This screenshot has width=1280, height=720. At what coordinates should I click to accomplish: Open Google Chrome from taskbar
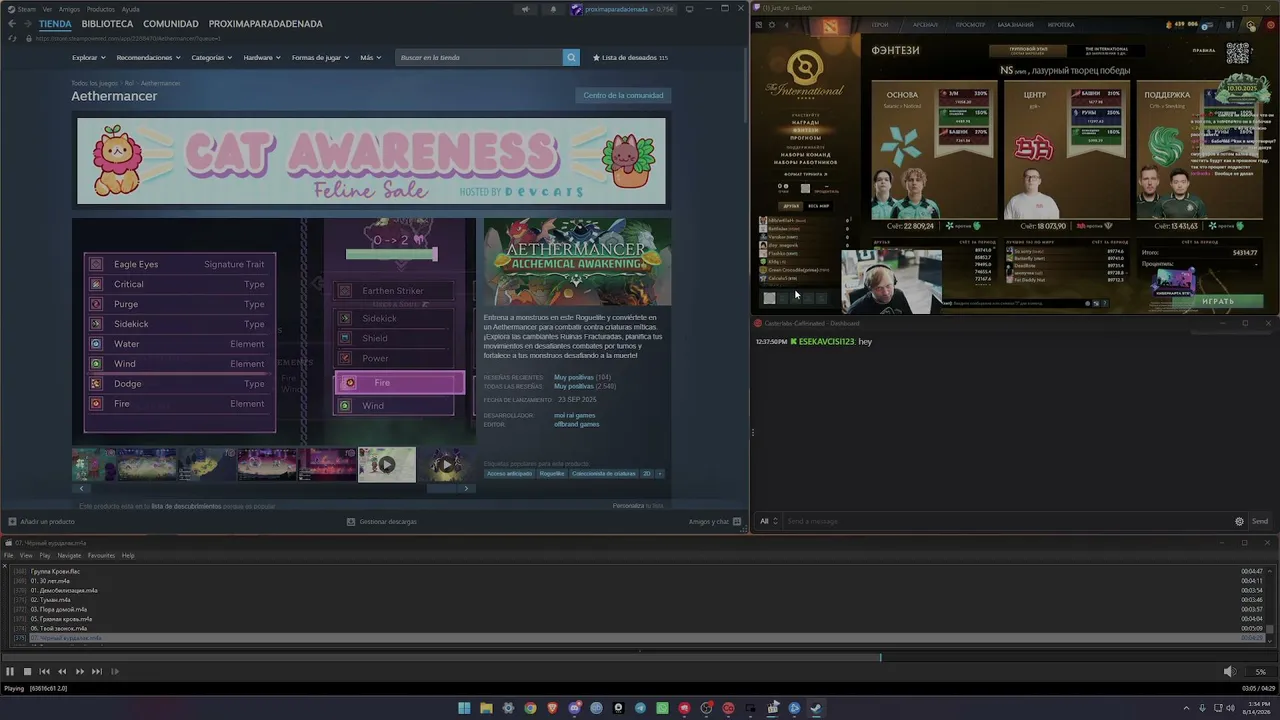[x=530, y=708]
